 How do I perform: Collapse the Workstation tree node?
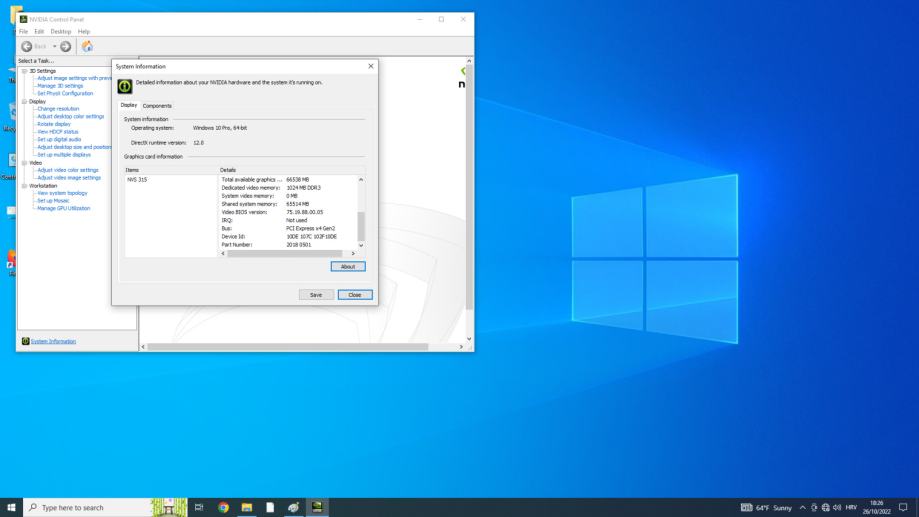coord(25,185)
